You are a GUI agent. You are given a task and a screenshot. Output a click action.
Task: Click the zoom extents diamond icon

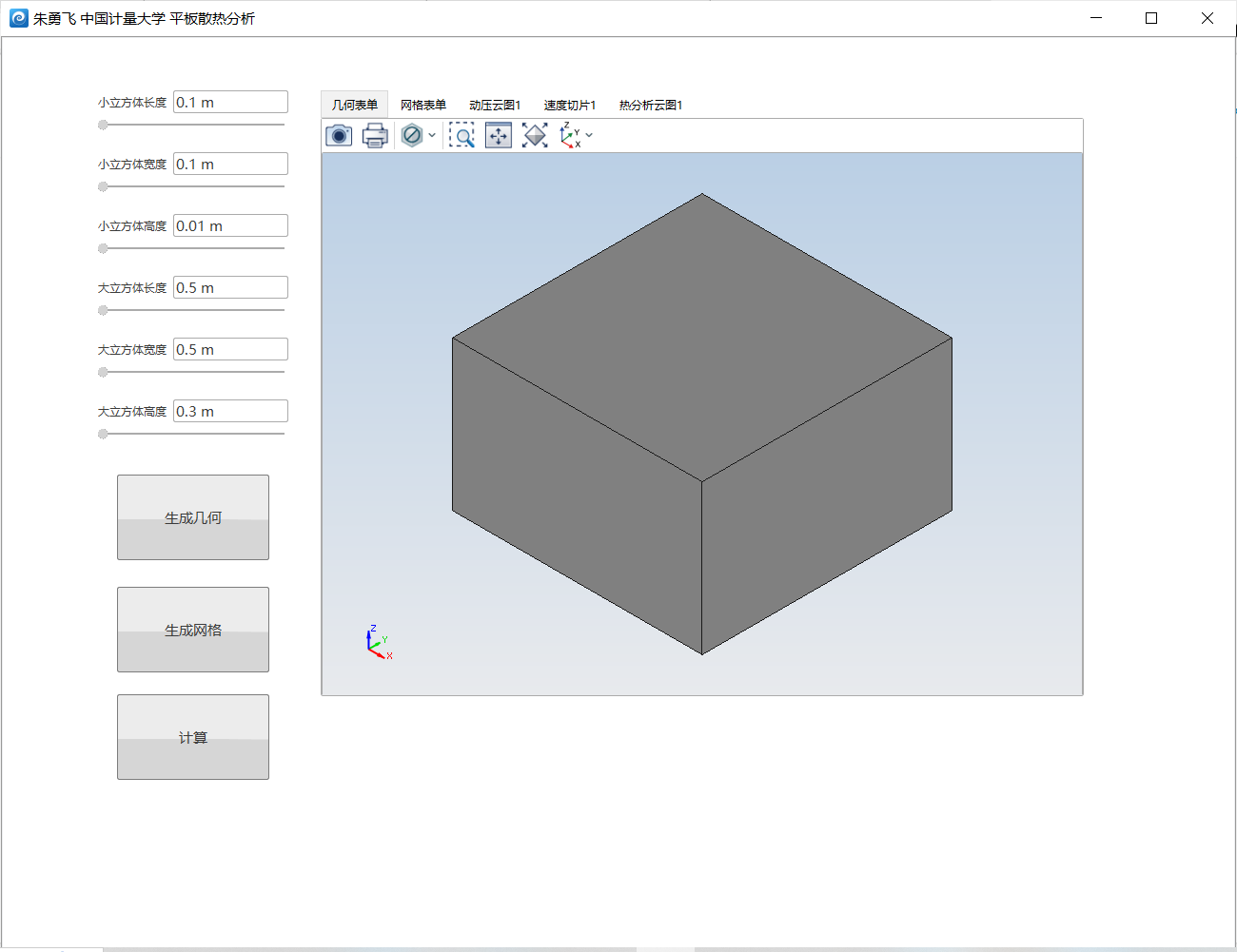click(x=535, y=136)
